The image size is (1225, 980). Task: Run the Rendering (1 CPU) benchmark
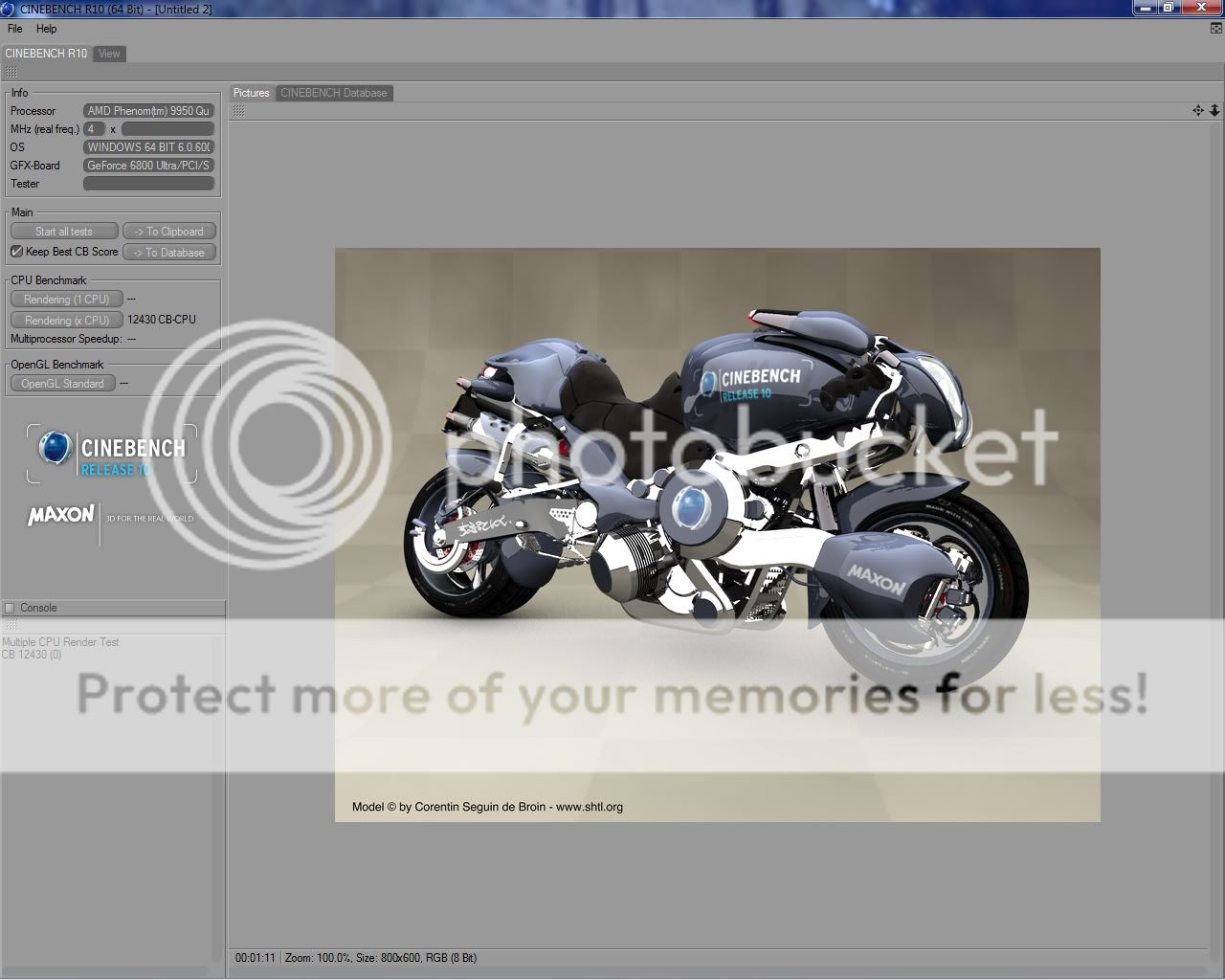tap(66, 299)
